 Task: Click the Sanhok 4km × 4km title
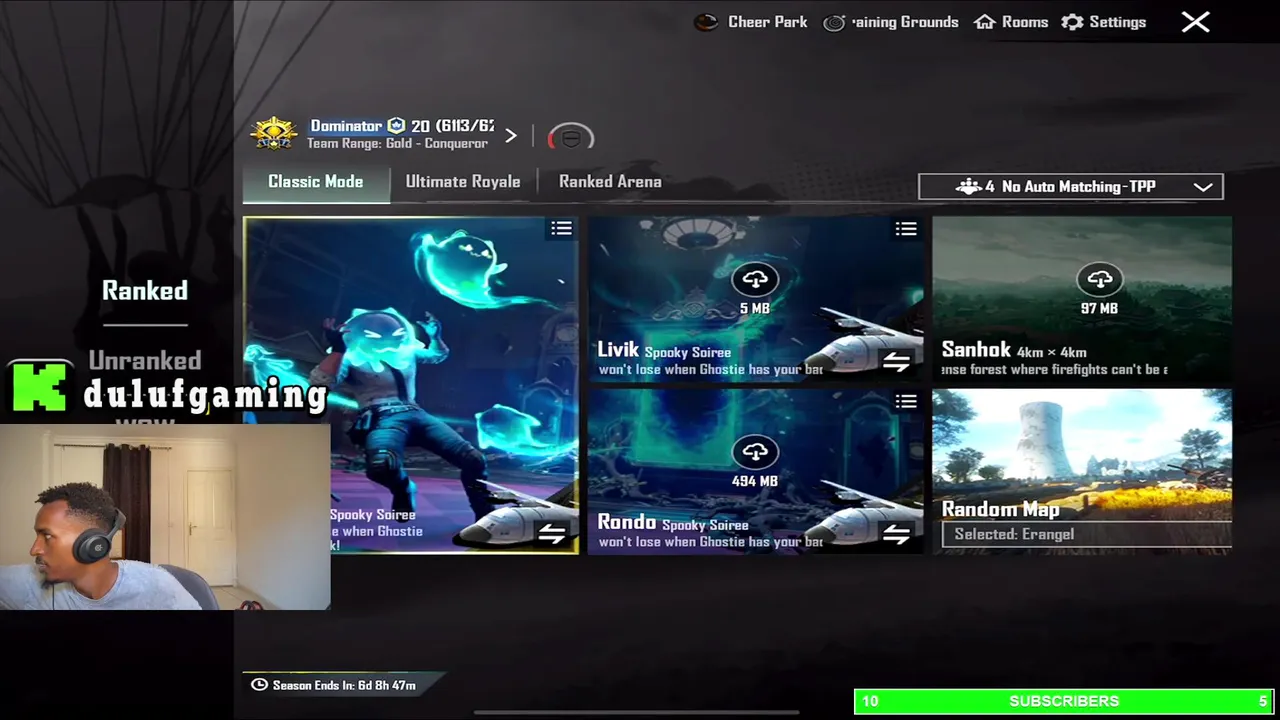pyautogui.click(x=1014, y=350)
